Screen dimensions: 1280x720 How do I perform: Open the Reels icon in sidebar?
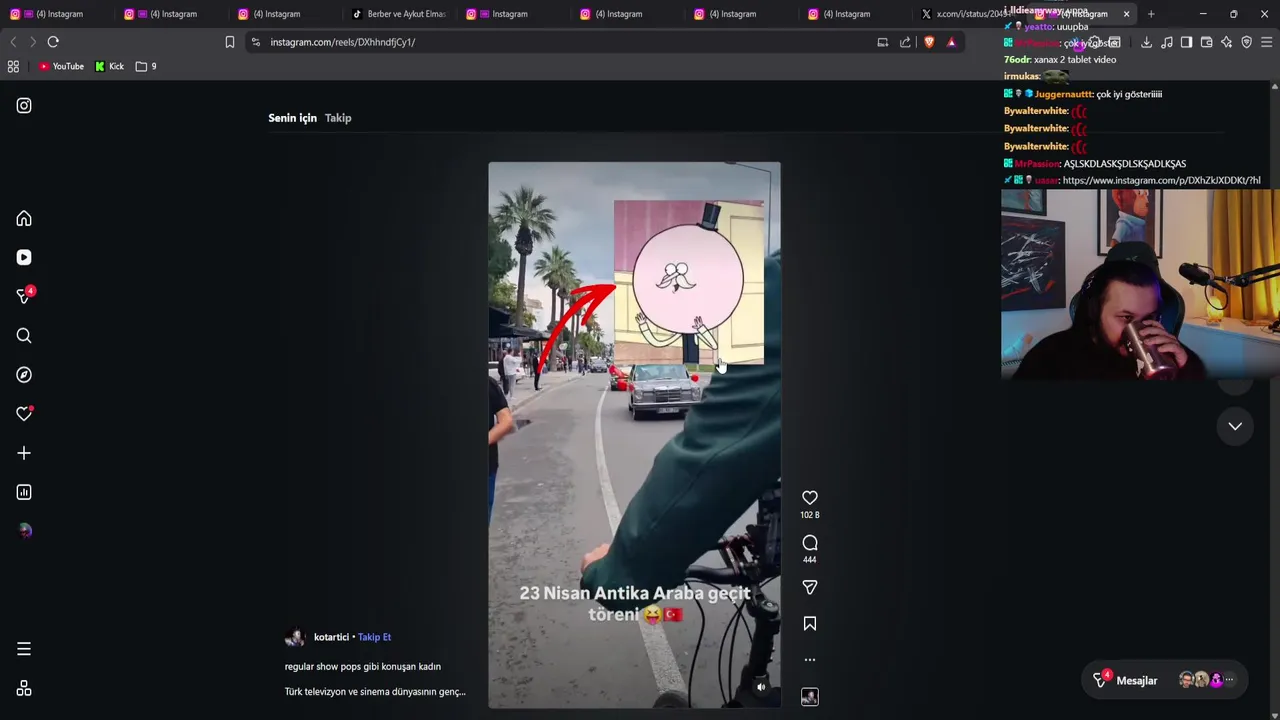coord(24,257)
